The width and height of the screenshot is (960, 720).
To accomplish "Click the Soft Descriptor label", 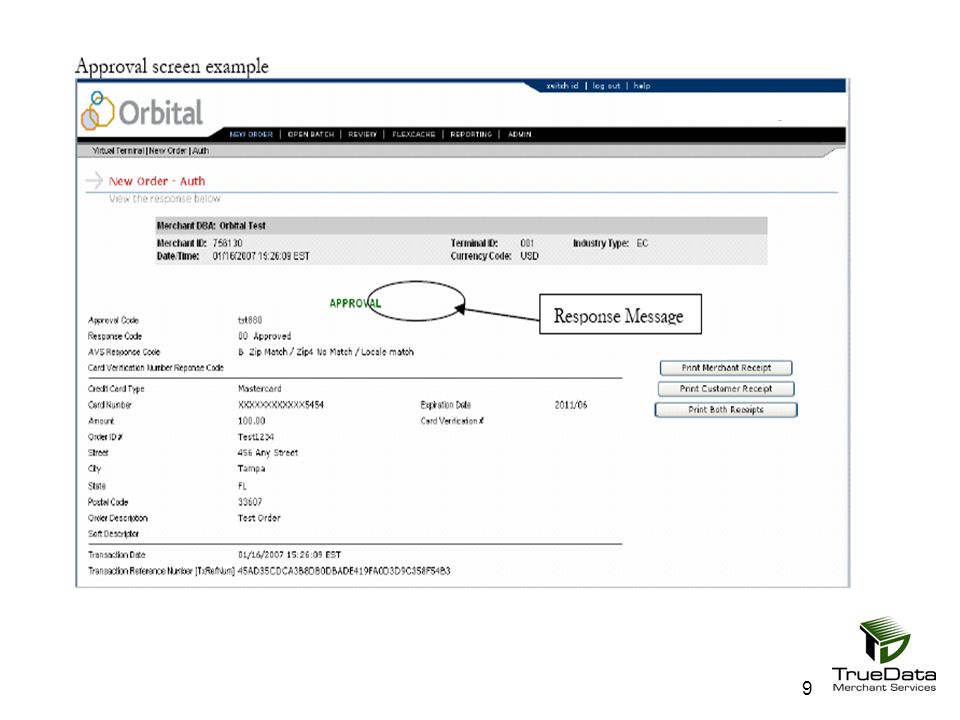I will point(113,534).
